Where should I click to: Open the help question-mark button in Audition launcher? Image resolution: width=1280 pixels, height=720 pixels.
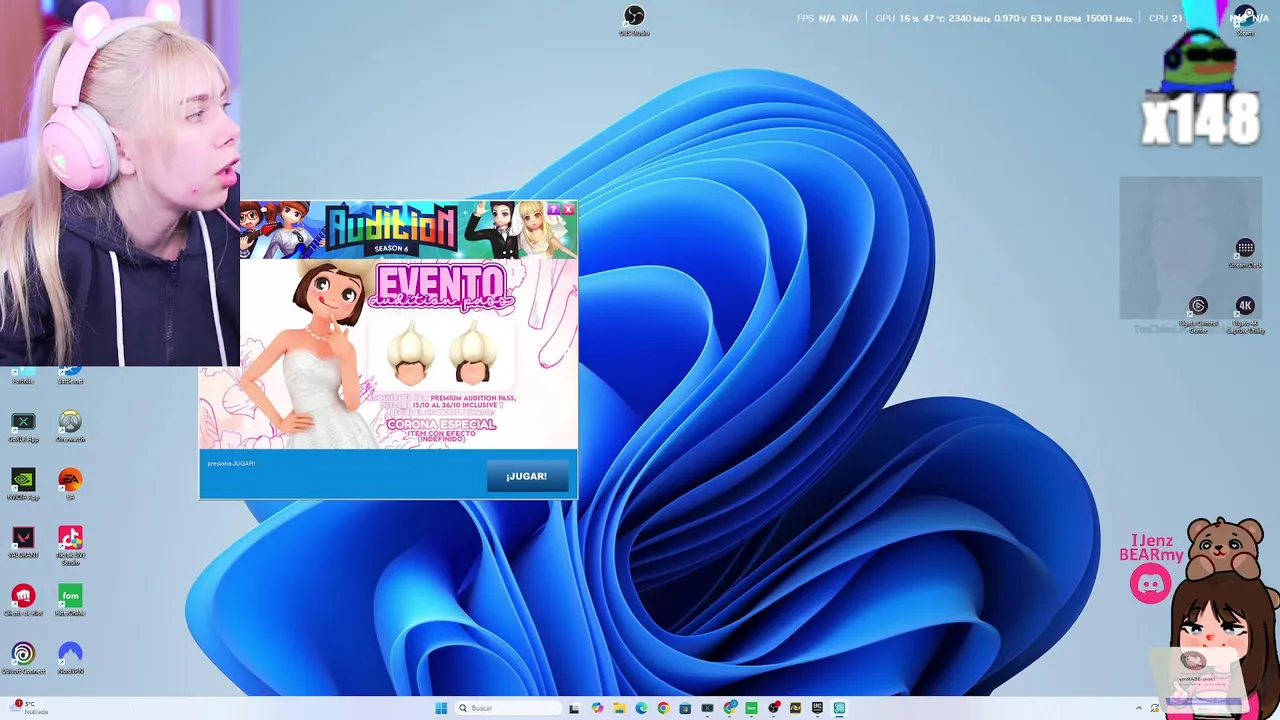(554, 209)
